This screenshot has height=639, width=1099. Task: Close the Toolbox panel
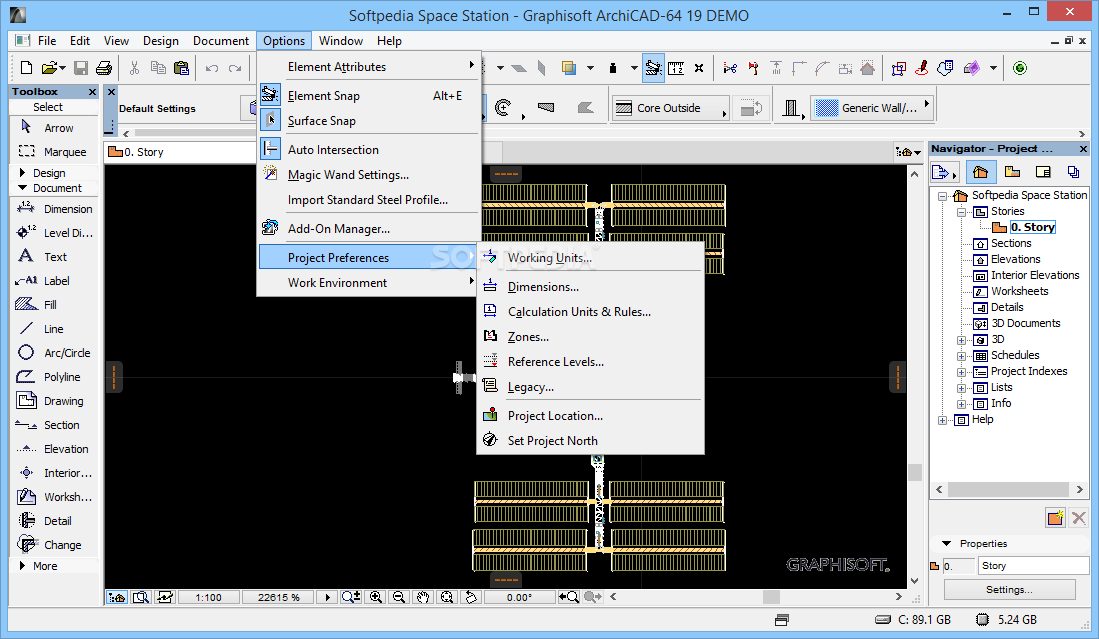tap(92, 92)
